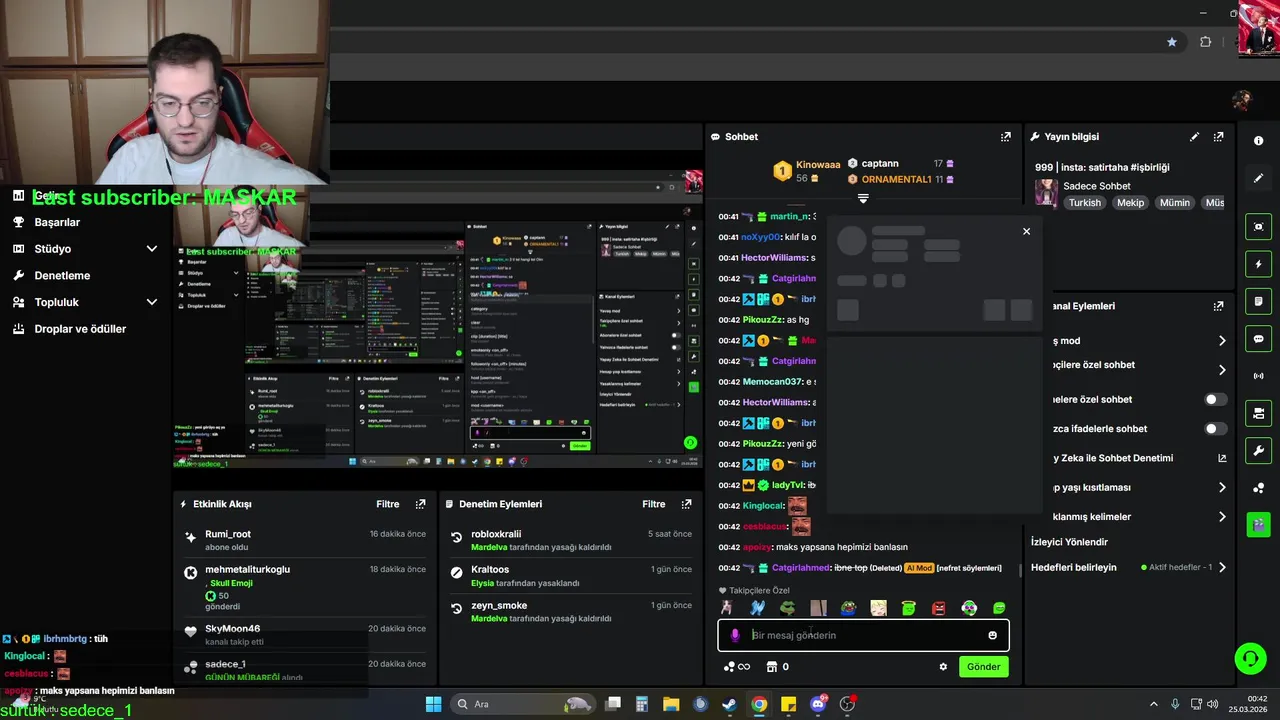Toggle channel actions wrench icon in right toolbar
Viewport: 1280px width, 720px height.
pyautogui.click(x=1258, y=450)
